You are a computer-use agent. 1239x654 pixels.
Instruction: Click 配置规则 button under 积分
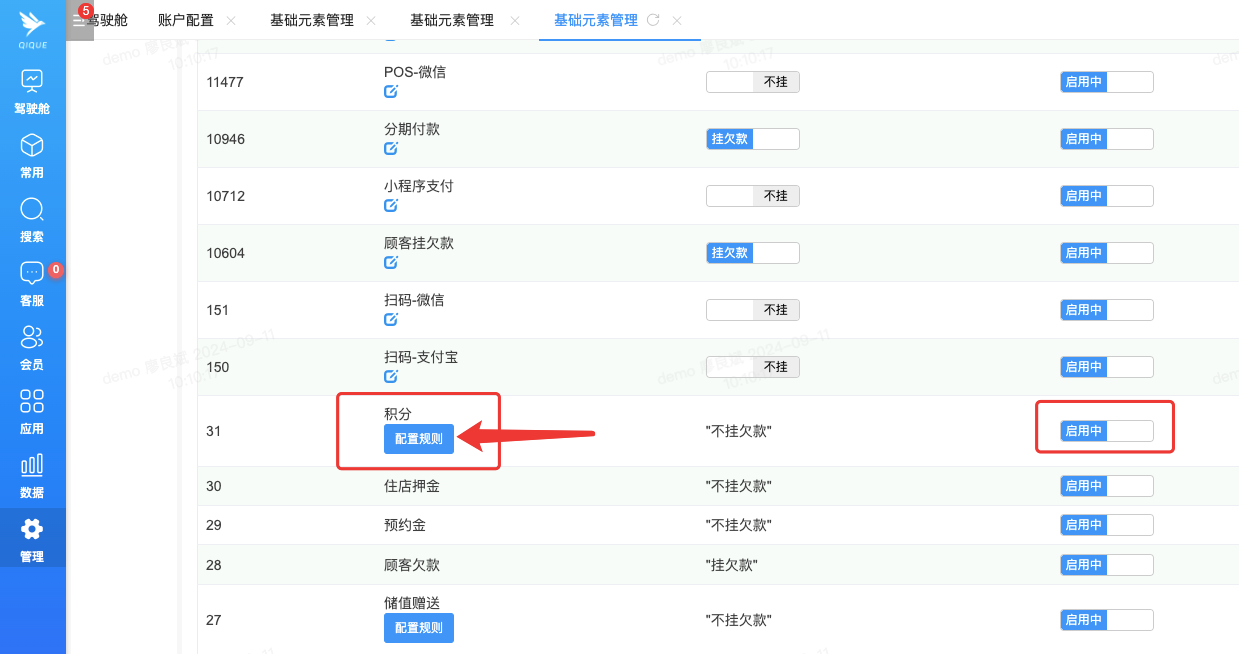pyautogui.click(x=418, y=439)
